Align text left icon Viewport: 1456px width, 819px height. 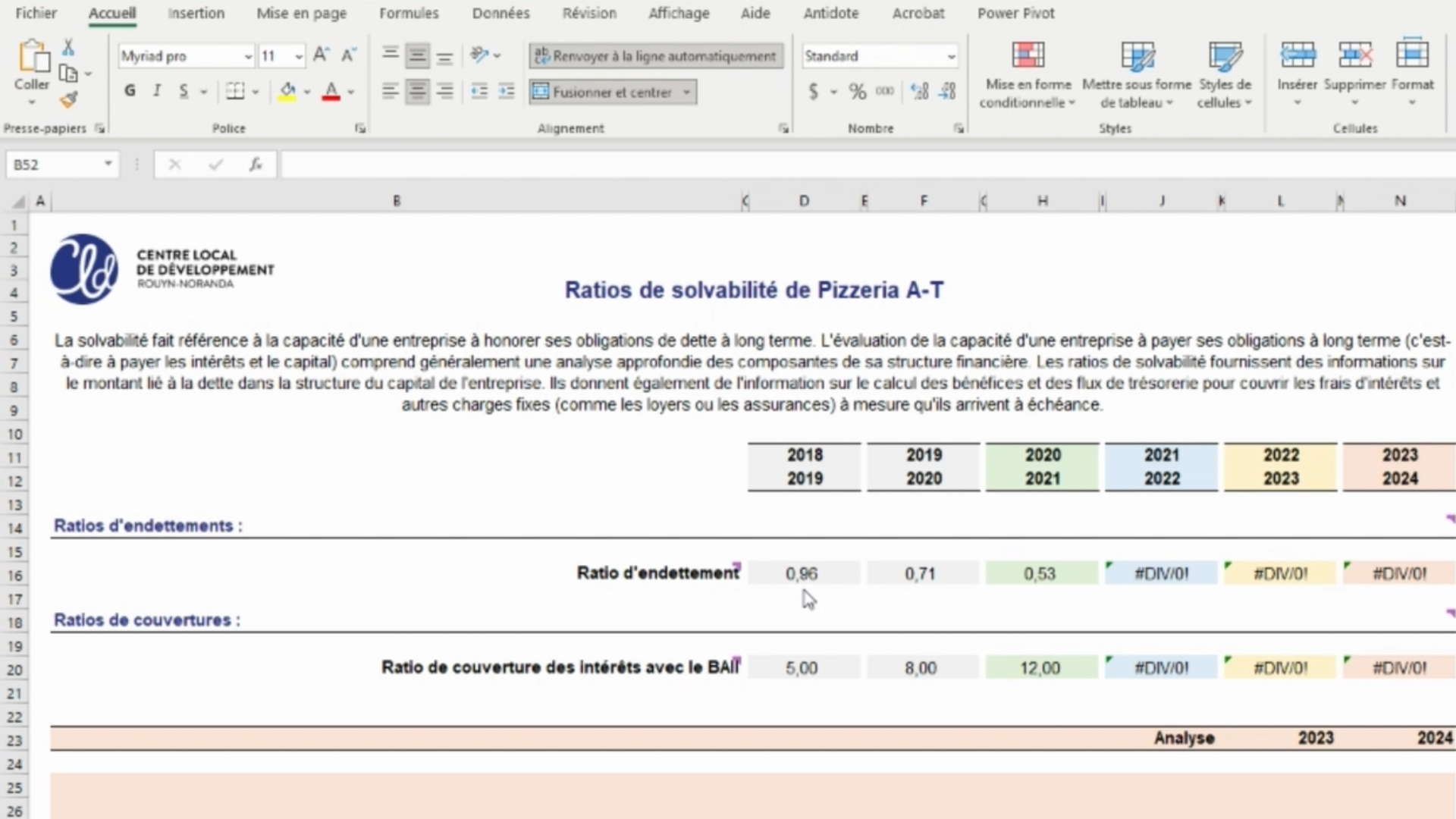391,92
